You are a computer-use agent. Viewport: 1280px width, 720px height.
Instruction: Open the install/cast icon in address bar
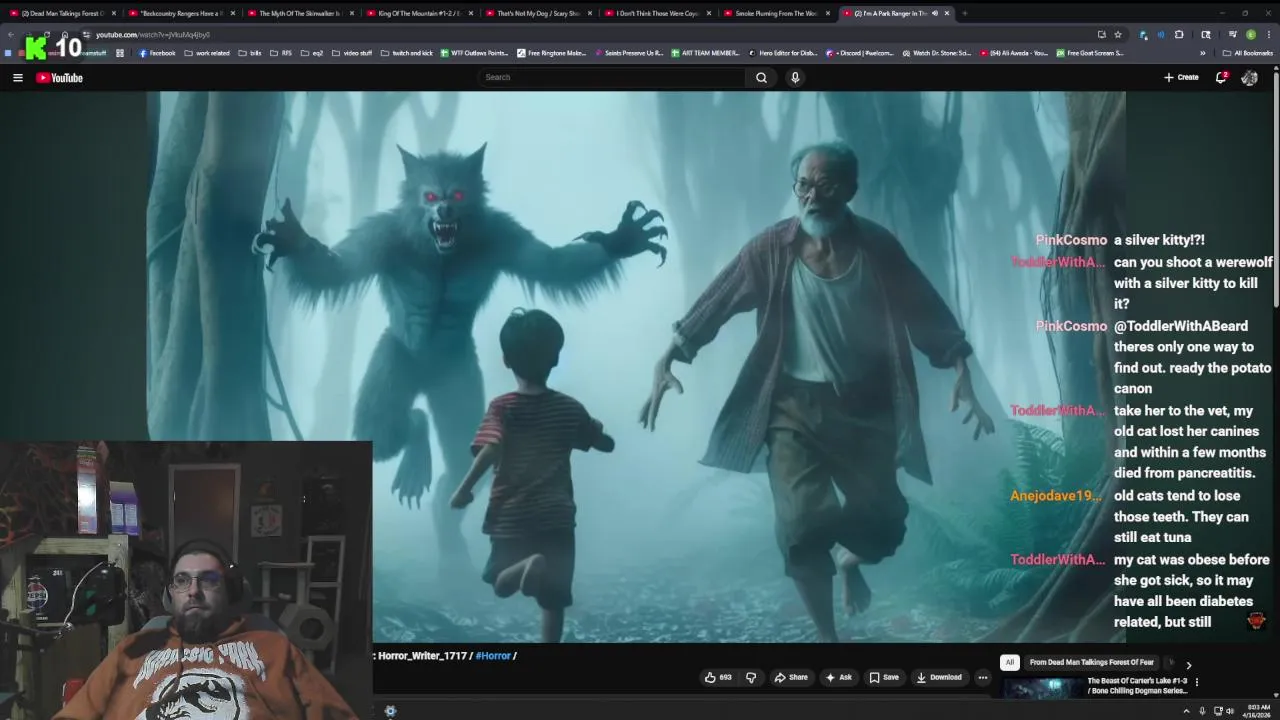(x=1101, y=34)
